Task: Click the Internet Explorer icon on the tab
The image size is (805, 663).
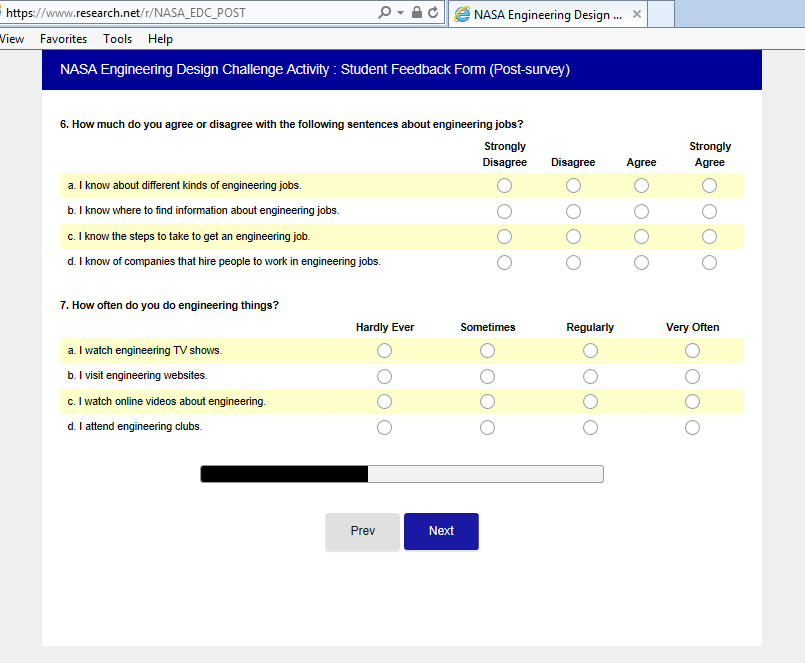Action: coord(462,14)
